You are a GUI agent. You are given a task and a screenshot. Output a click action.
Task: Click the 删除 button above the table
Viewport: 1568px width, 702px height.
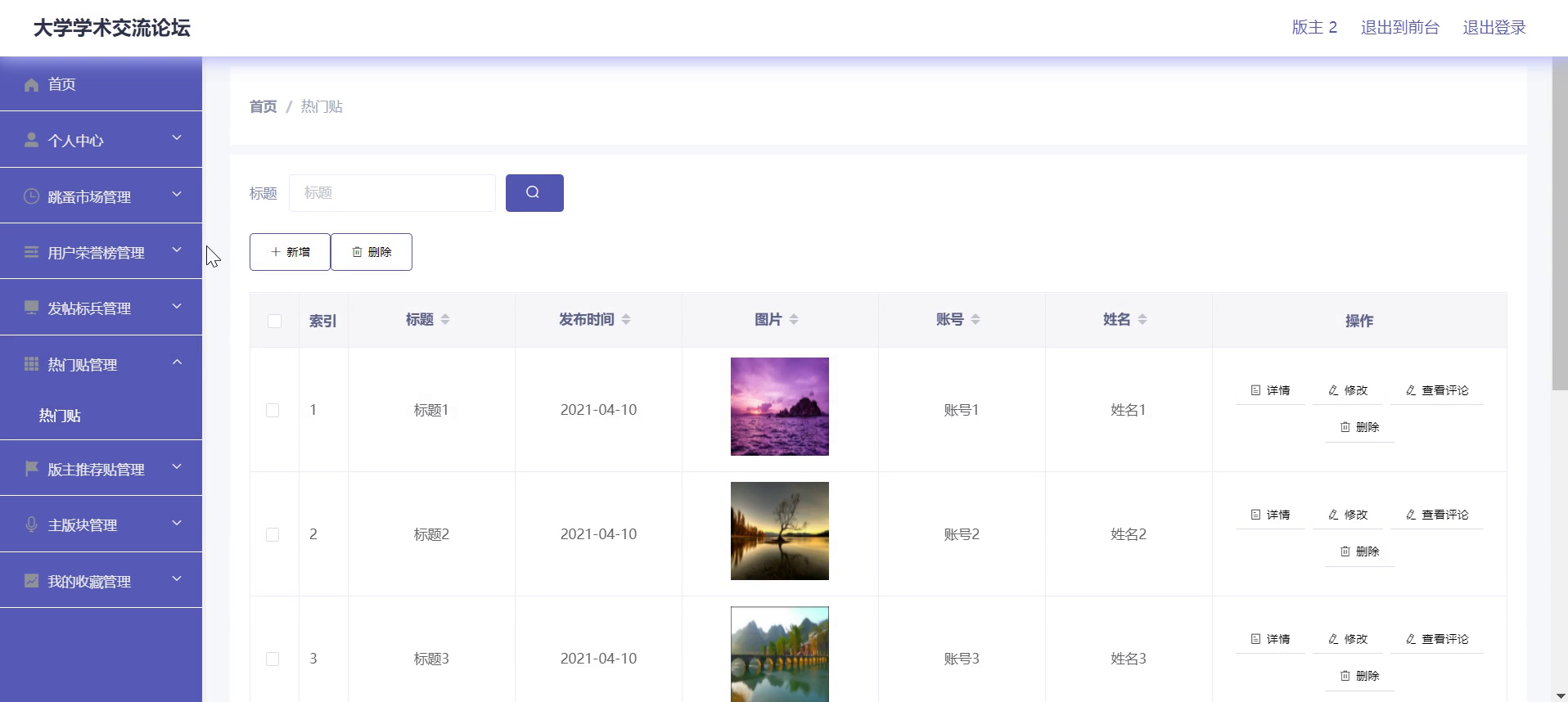(x=372, y=252)
